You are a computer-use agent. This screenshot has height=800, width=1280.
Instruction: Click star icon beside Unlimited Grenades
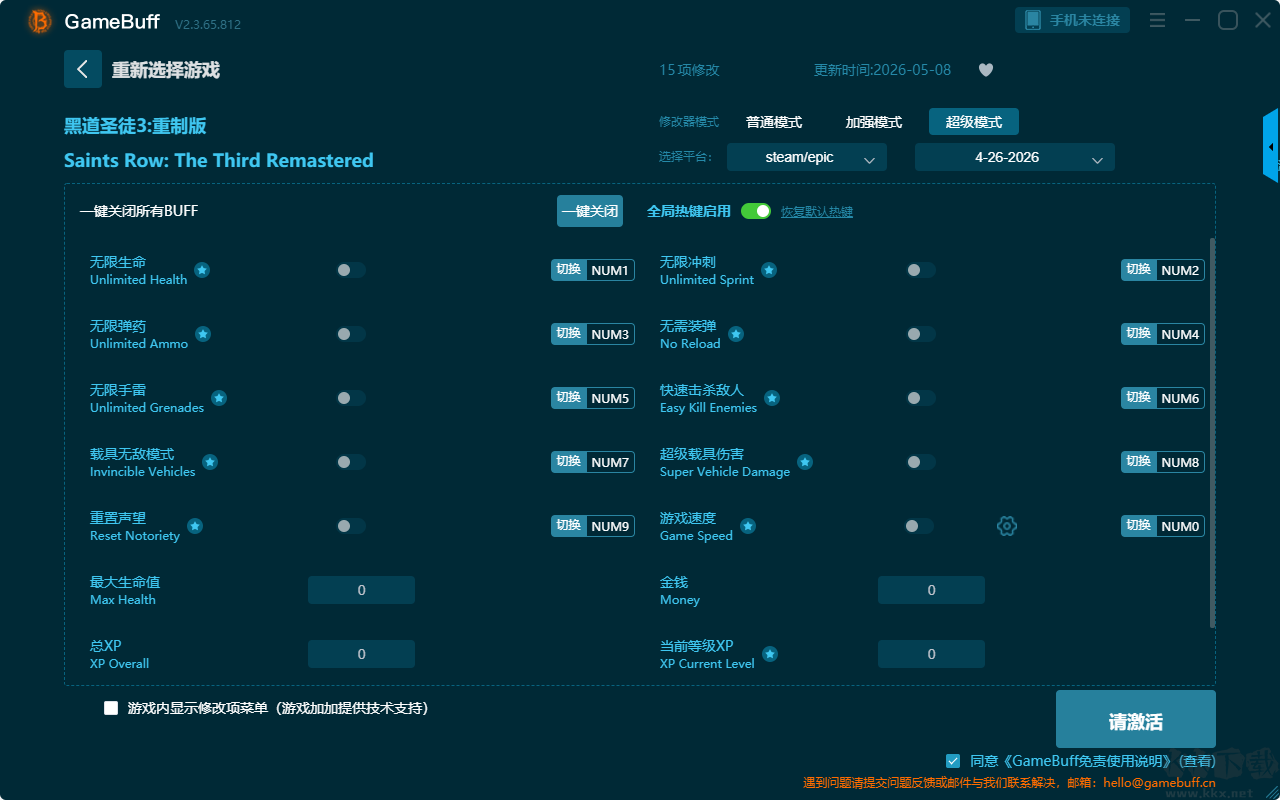(x=219, y=398)
